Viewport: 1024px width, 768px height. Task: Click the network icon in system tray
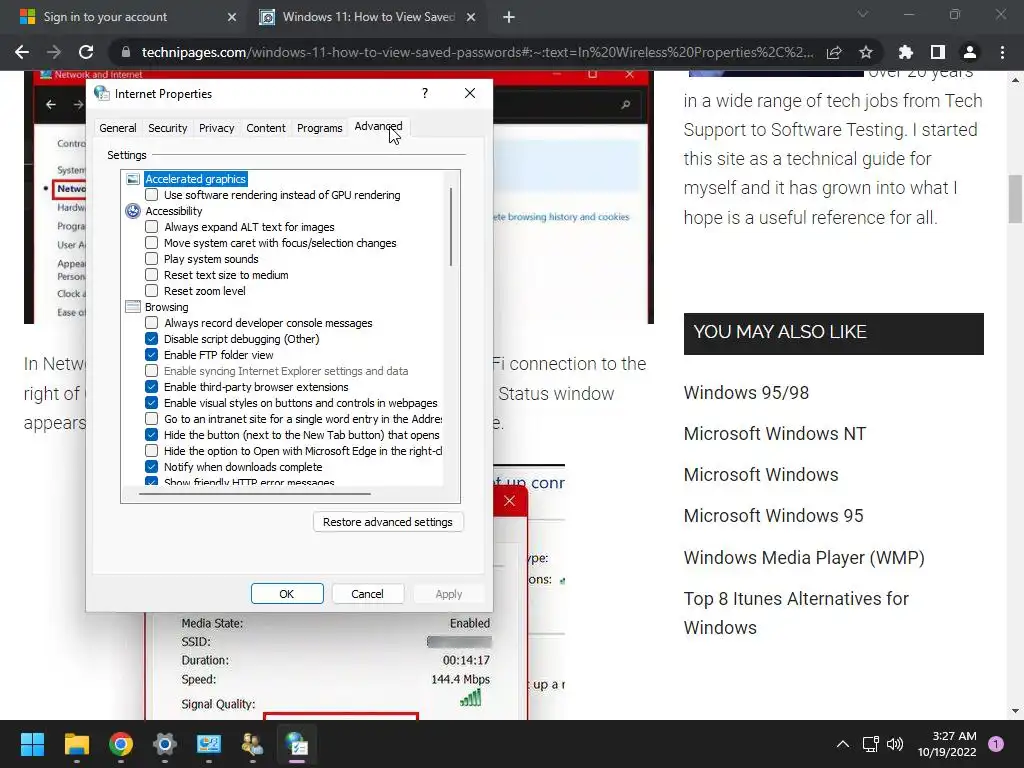[871, 744]
